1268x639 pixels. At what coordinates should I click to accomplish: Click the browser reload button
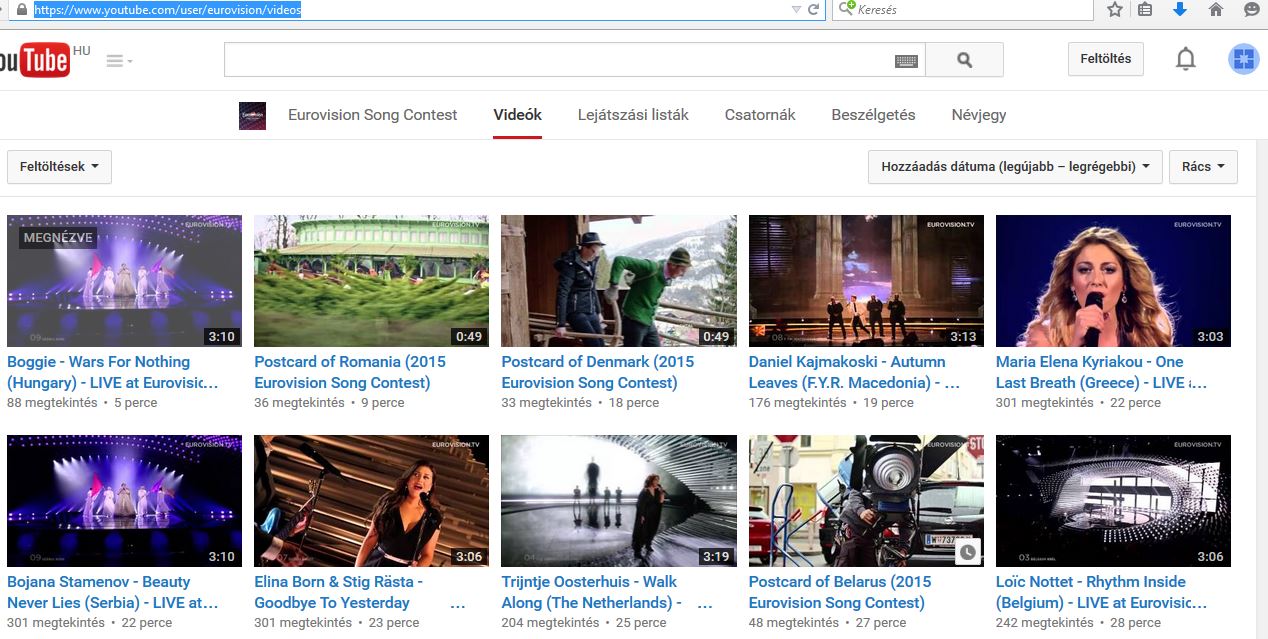click(x=814, y=10)
